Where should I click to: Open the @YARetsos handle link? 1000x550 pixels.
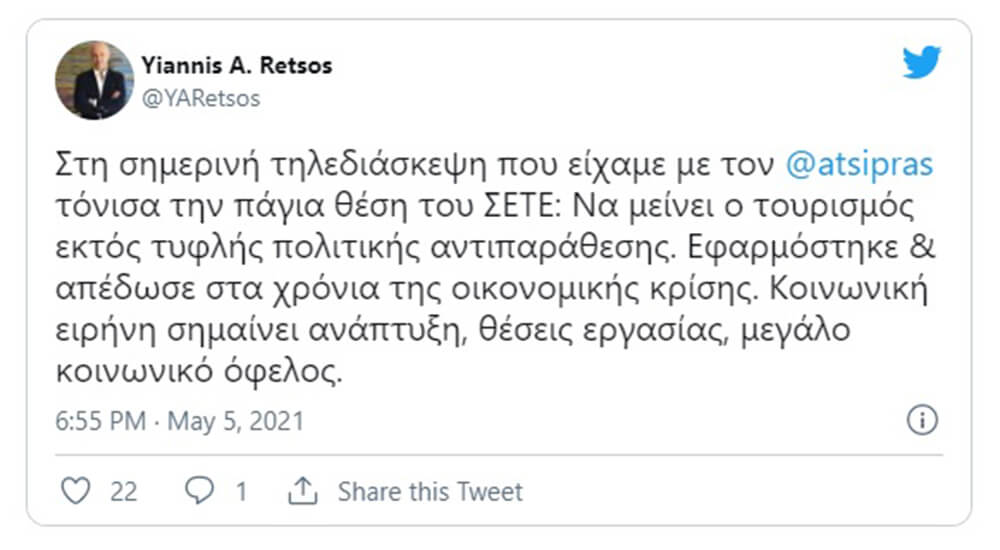point(201,98)
